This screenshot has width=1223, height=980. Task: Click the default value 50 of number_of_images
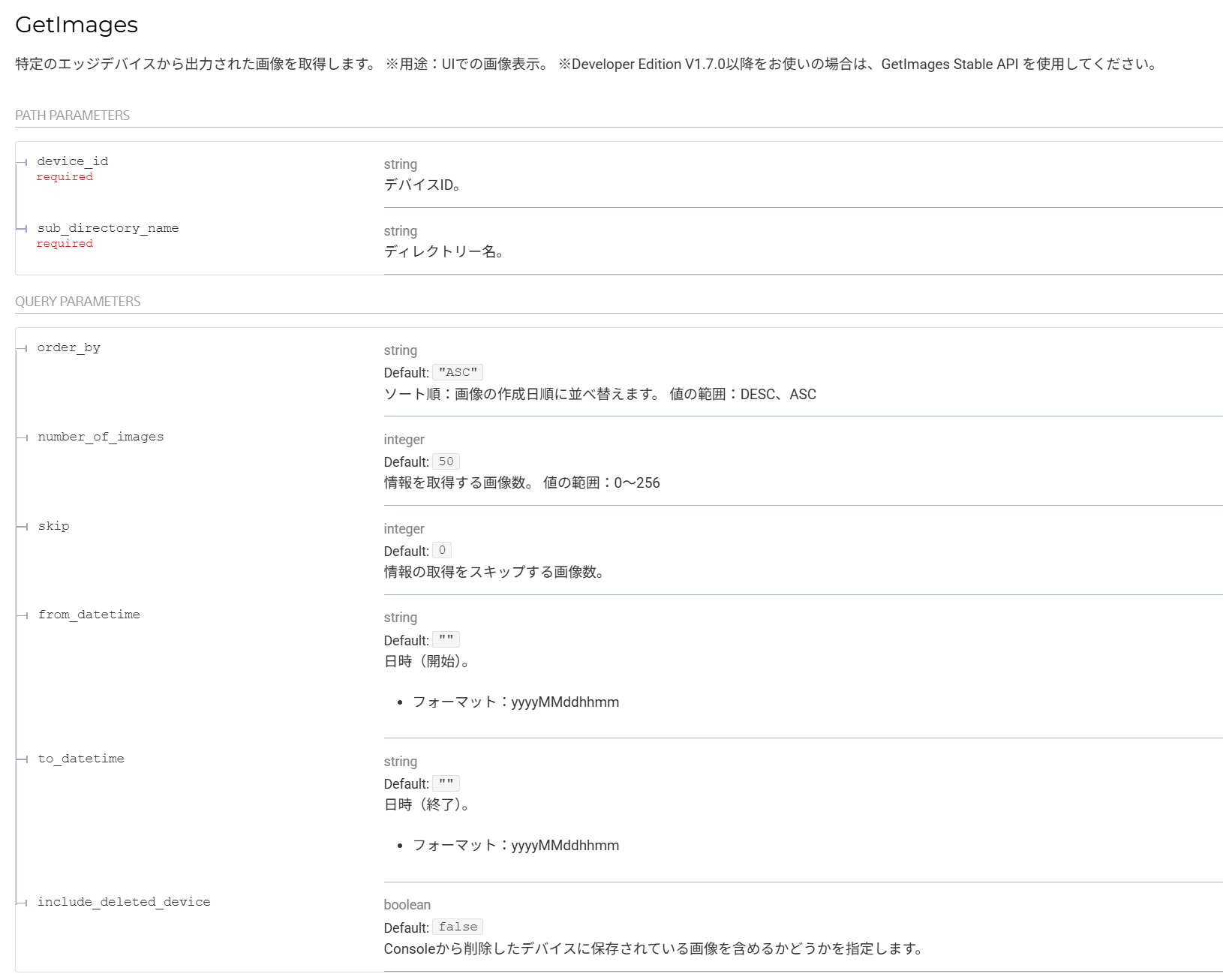(x=446, y=461)
